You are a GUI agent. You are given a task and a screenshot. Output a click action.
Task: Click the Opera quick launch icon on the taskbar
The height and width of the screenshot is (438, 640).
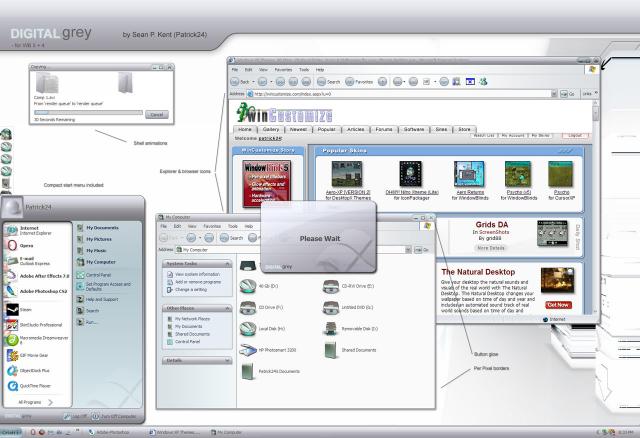point(33,432)
